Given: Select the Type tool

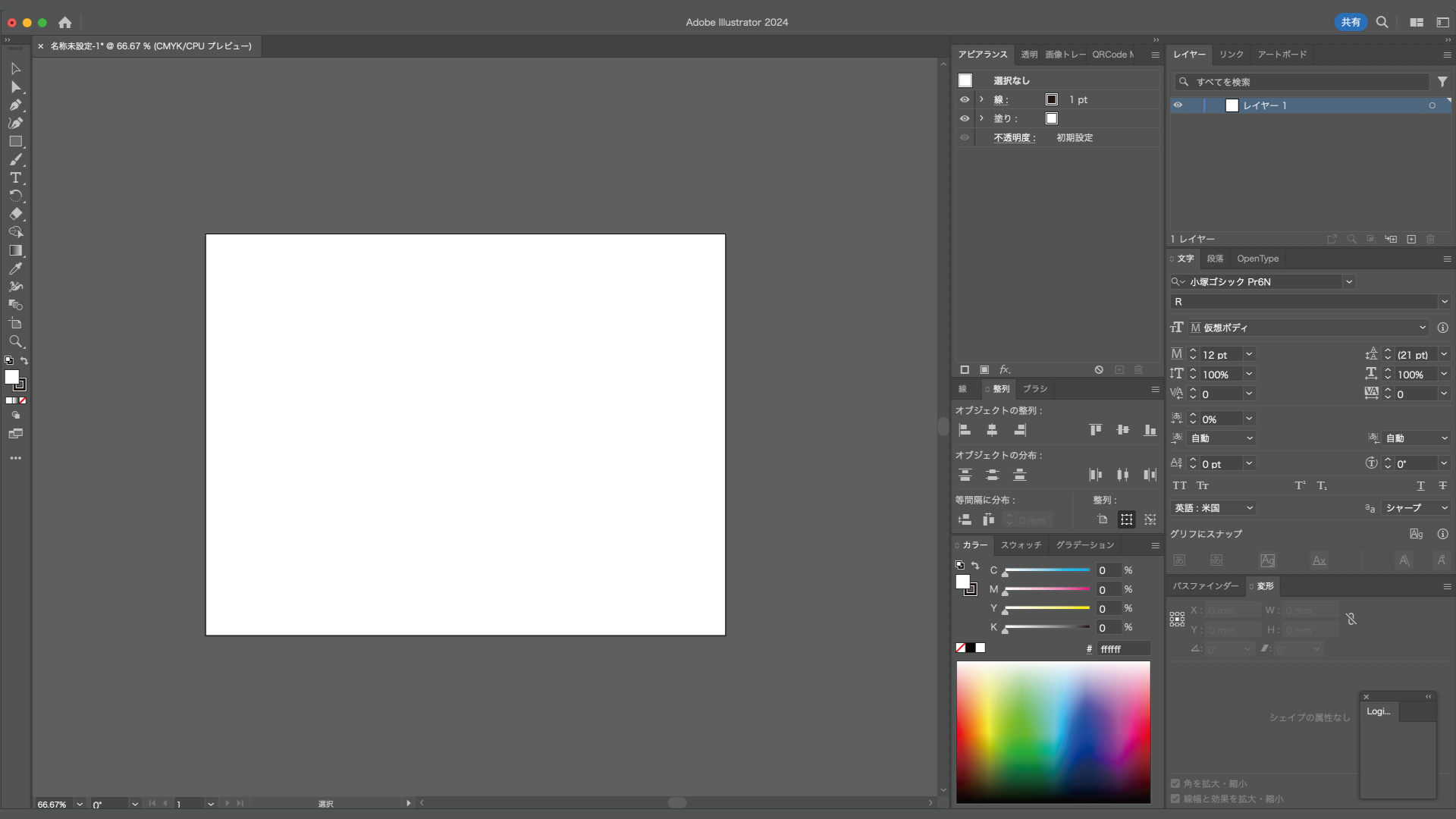Looking at the screenshot, I should (x=15, y=177).
